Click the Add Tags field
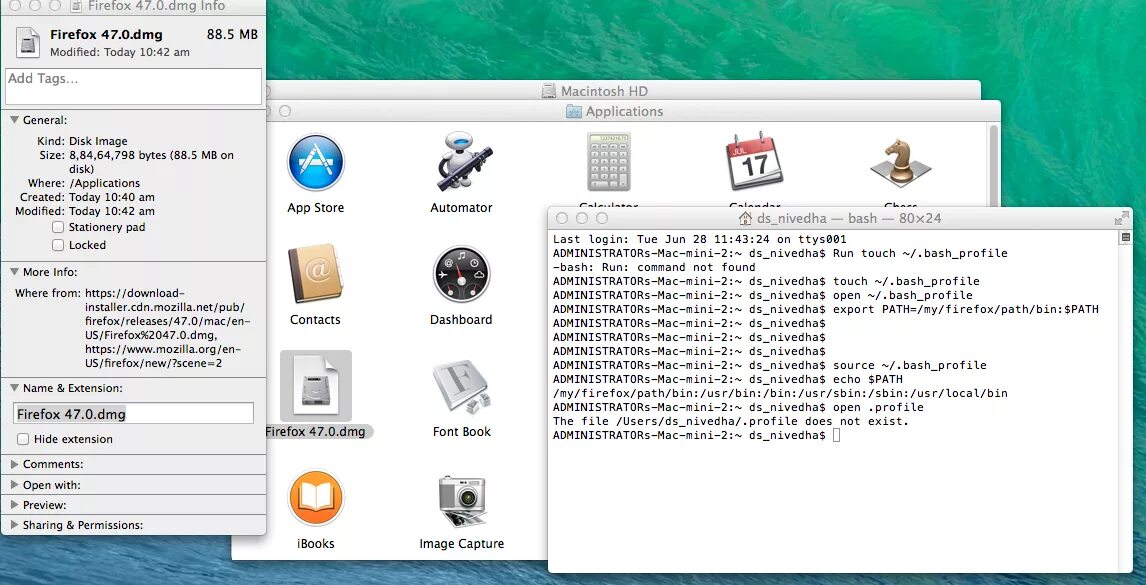The image size is (1146, 585). point(133,86)
